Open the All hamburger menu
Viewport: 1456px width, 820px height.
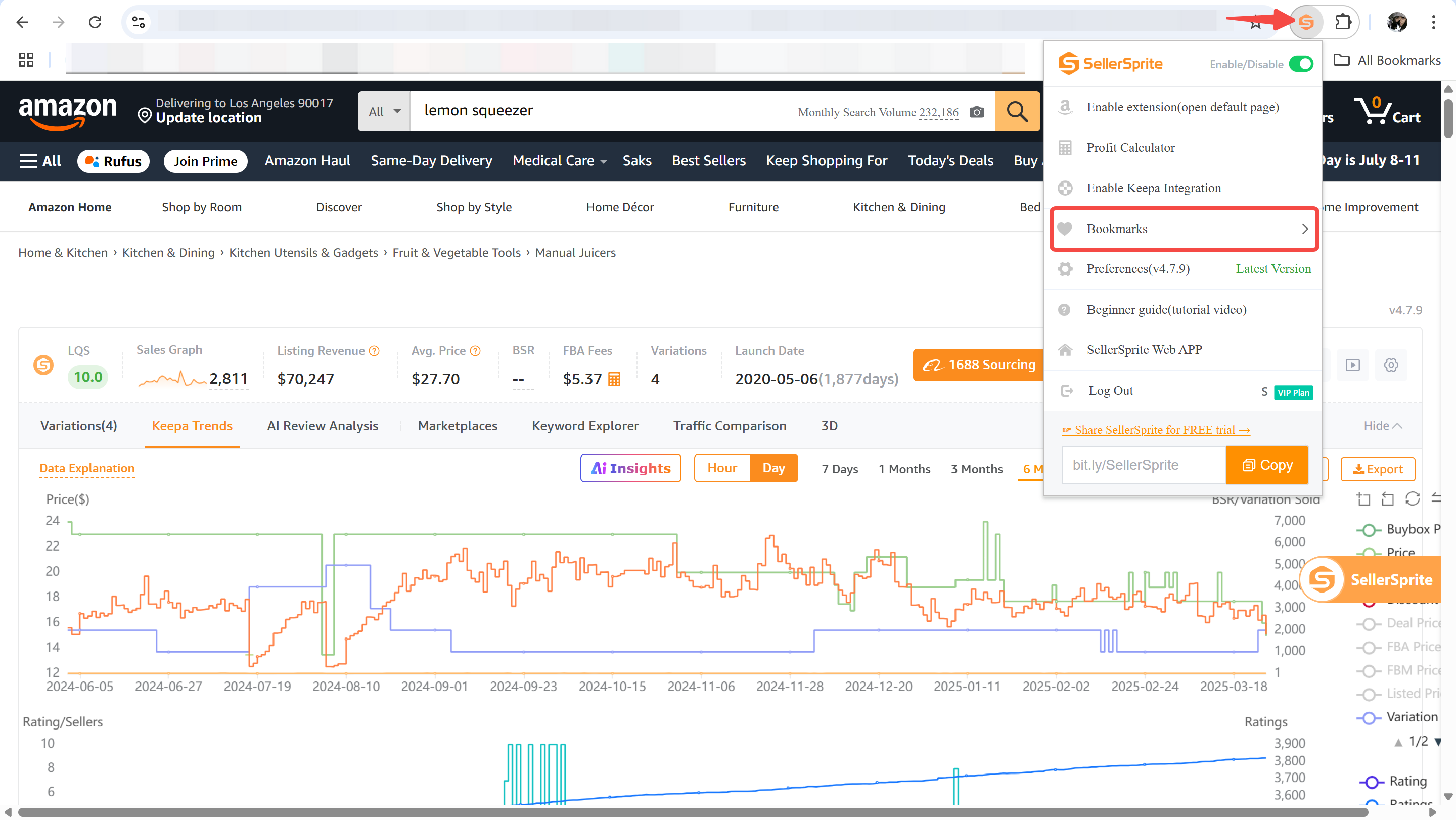pos(40,161)
